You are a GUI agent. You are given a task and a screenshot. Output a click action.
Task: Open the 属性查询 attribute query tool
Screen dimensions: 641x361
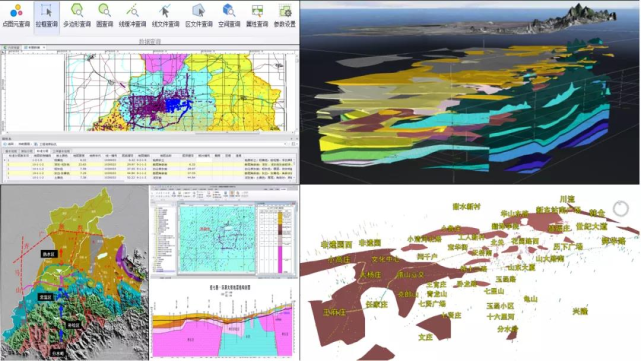coord(257,16)
